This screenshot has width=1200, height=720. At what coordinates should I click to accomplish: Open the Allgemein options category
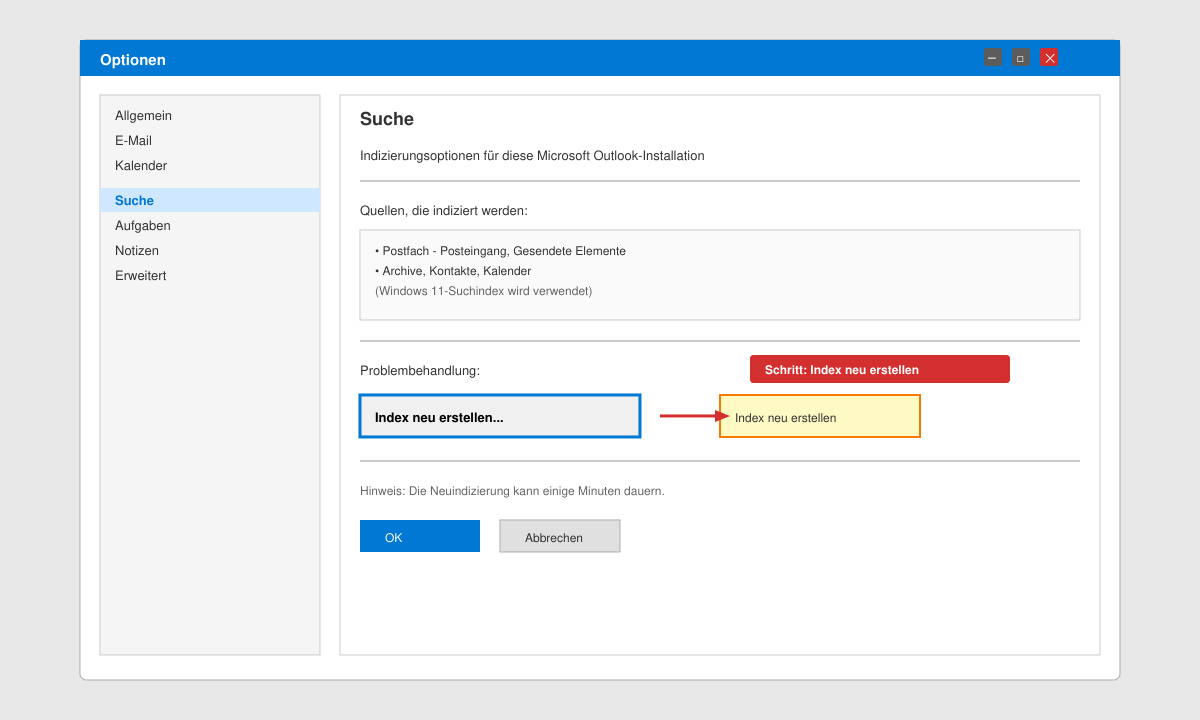click(210, 116)
